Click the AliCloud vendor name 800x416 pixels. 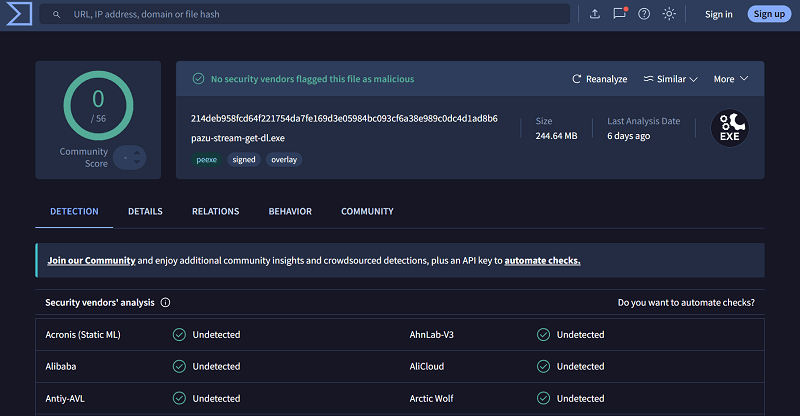427,366
